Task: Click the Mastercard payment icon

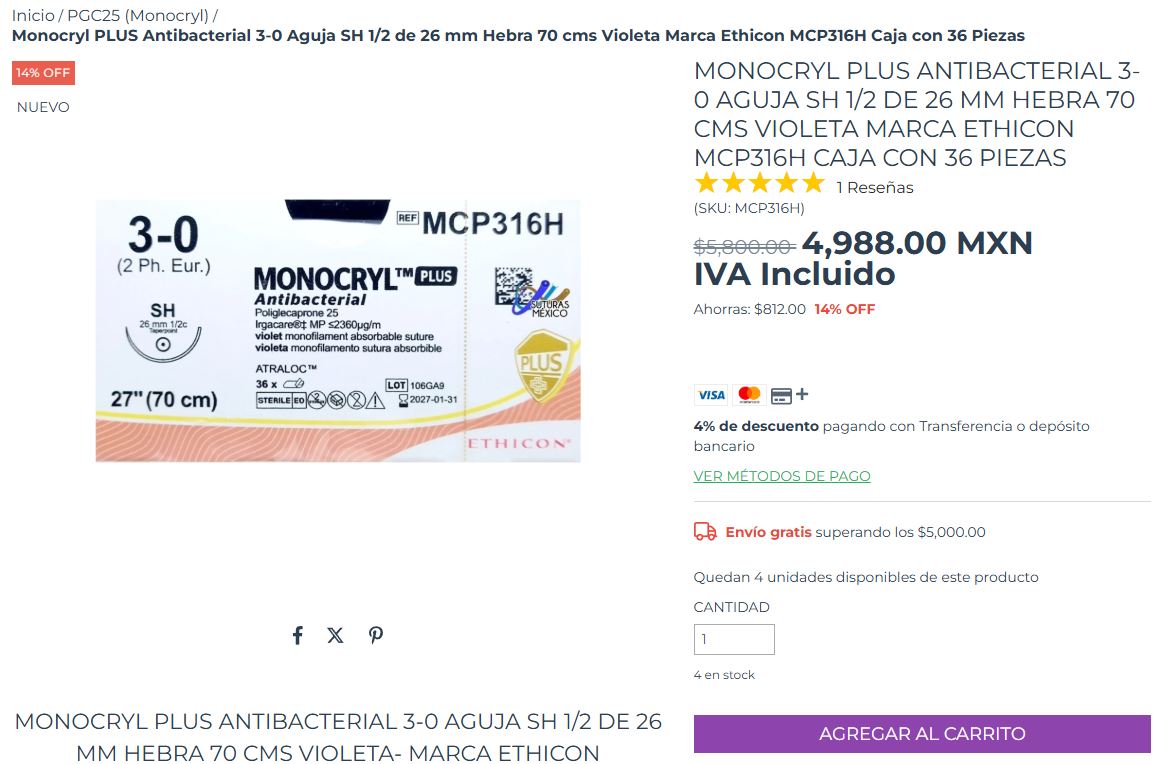Action: tap(749, 395)
